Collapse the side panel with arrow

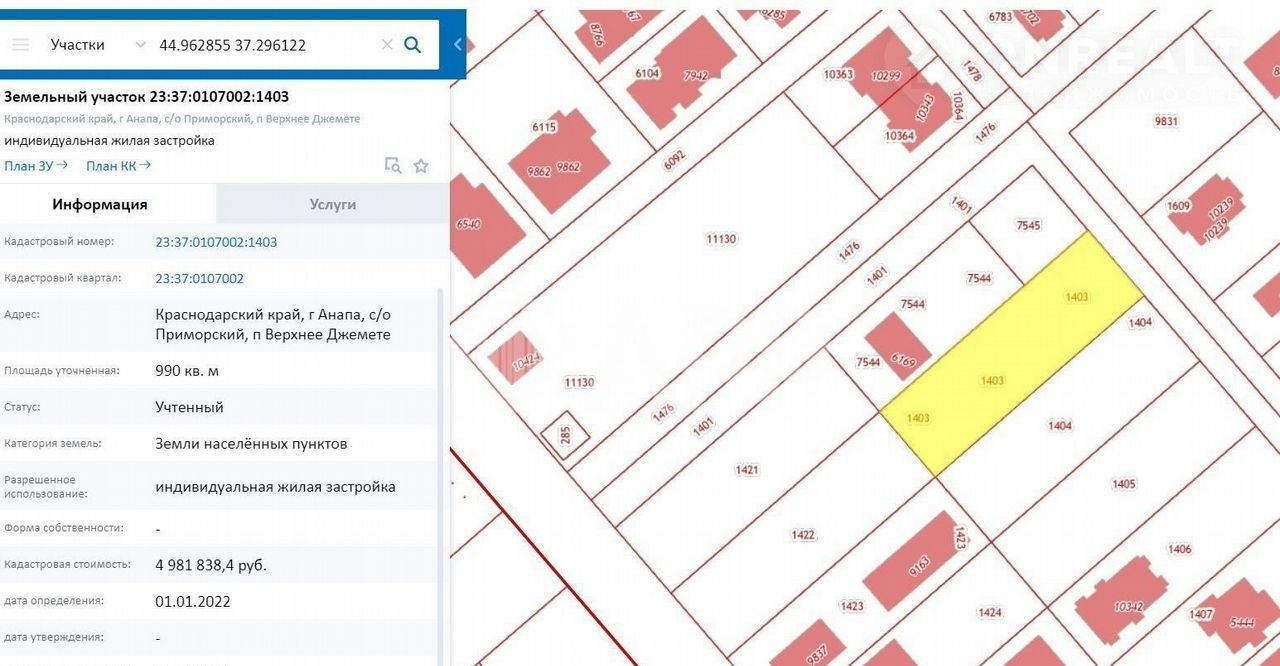(458, 45)
